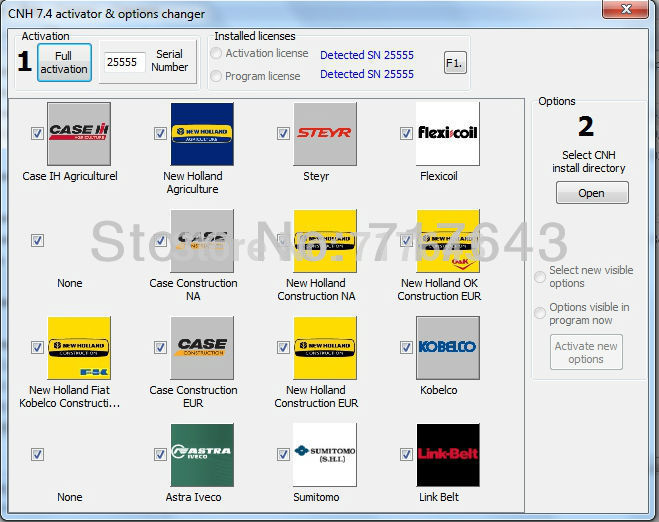Click the Serial Number input field
659x522 pixels.
[x=125, y=62]
